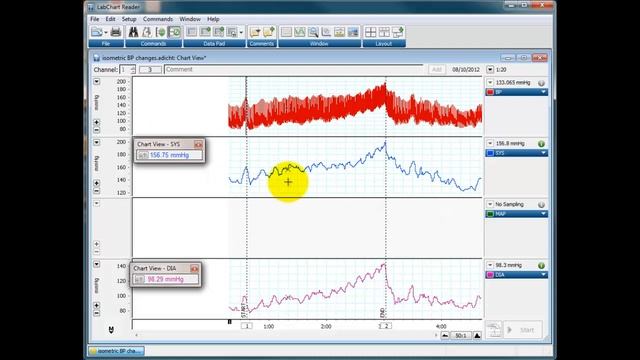Toggle the highlighted auto-scroll toolbar icon
Image resolution: width=640 pixels, height=360 pixels.
click(x=174, y=32)
